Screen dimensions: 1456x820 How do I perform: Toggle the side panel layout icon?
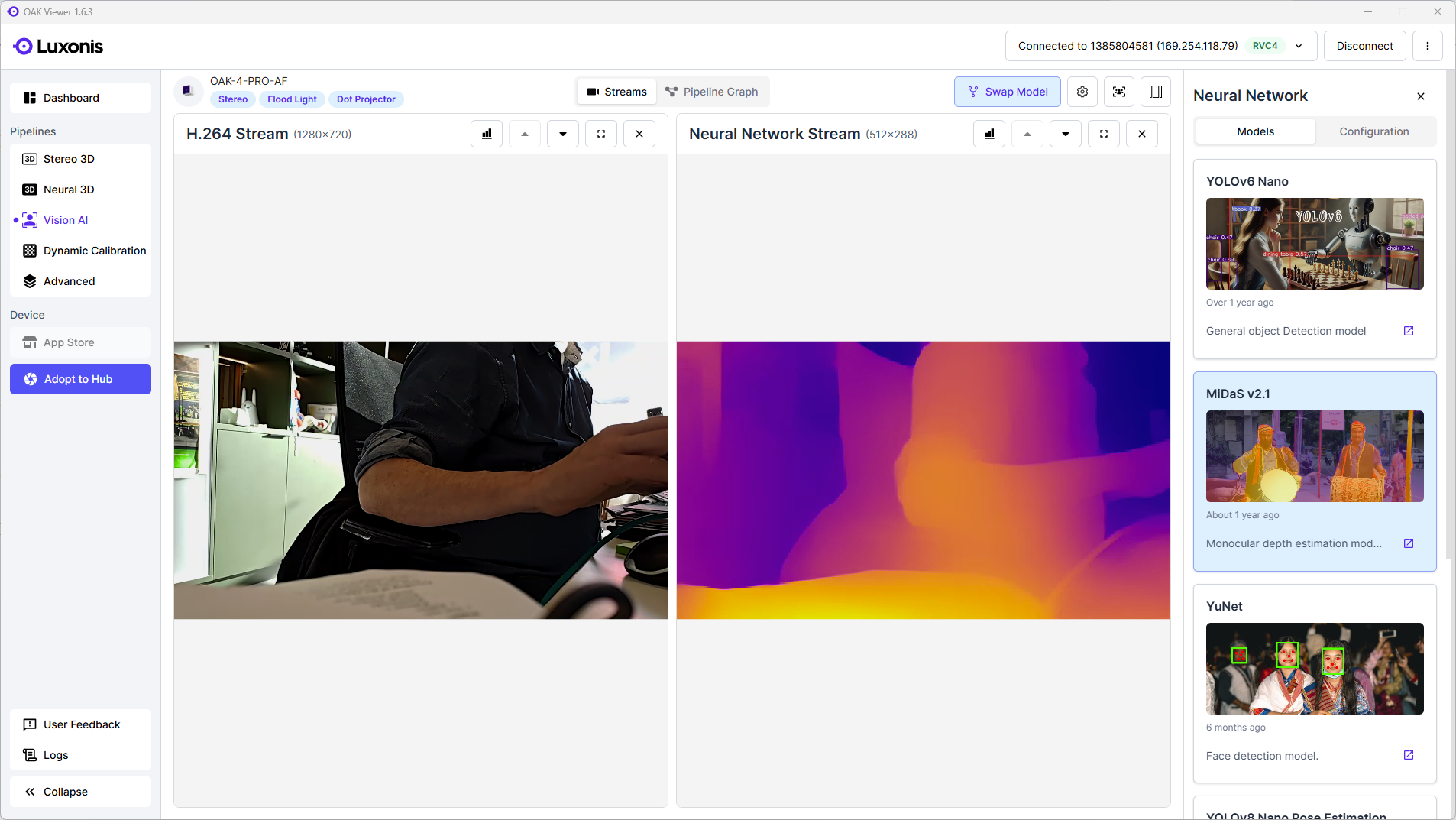click(x=1155, y=92)
